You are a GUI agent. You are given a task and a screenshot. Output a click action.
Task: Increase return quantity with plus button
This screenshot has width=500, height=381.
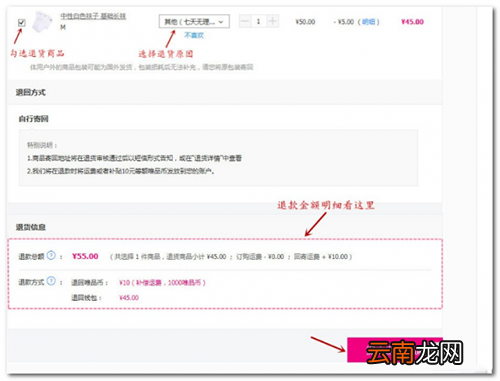coord(272,22)
